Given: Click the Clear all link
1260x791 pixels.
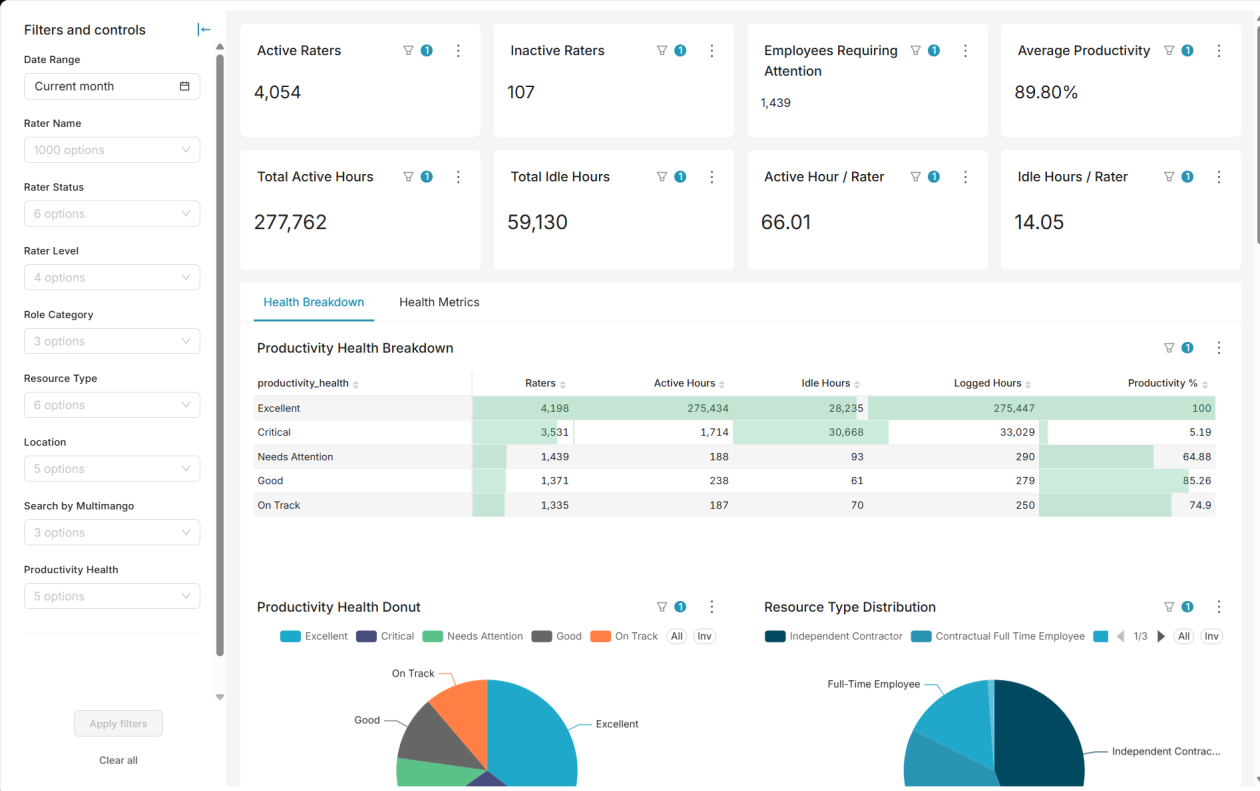Looking at the screenshot, I should (x=118, y=760).
